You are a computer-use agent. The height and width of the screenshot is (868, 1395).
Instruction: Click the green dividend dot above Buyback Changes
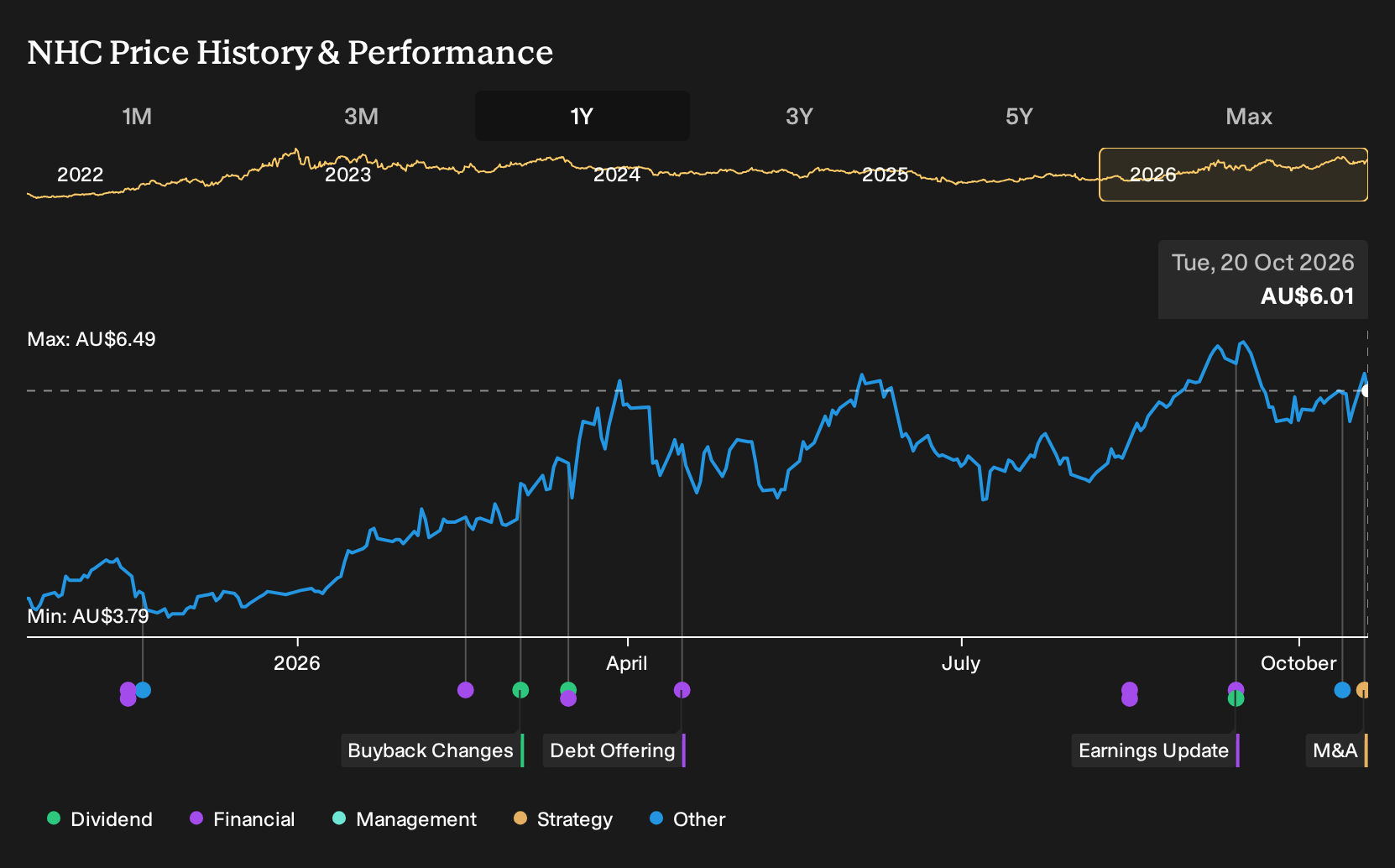pyautogui.click(x=520, y=690)
